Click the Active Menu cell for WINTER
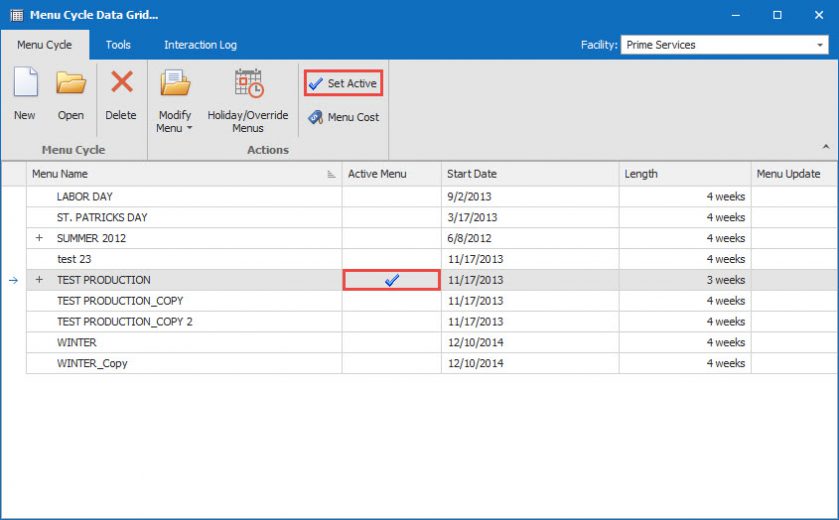 [391, 343]
